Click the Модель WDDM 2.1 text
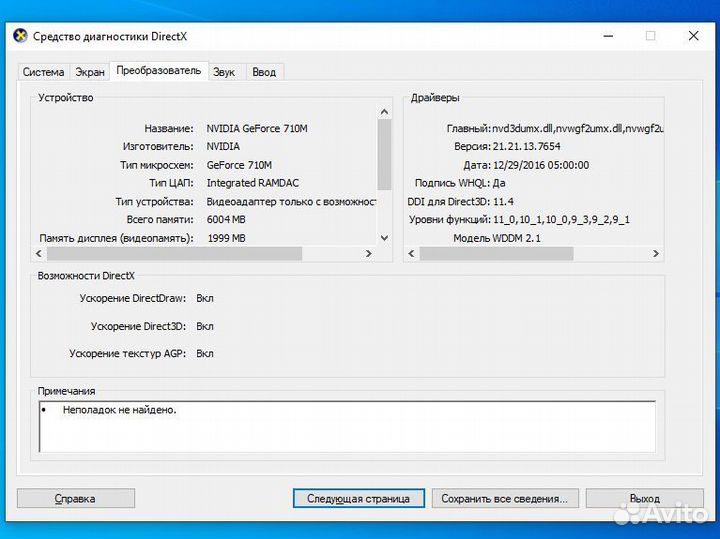 pos(497,238)
